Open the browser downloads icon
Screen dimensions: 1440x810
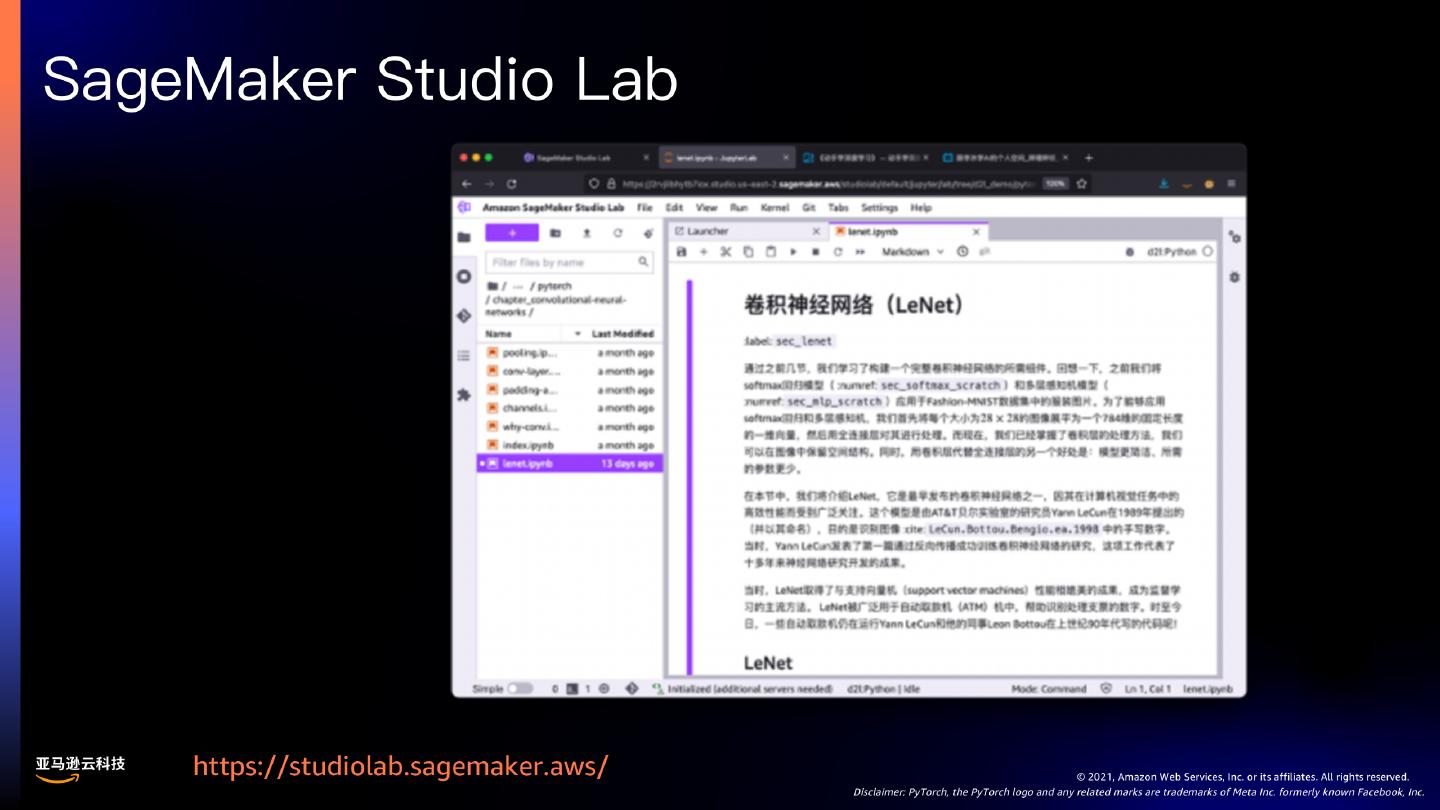click(x=1164, y=184)
